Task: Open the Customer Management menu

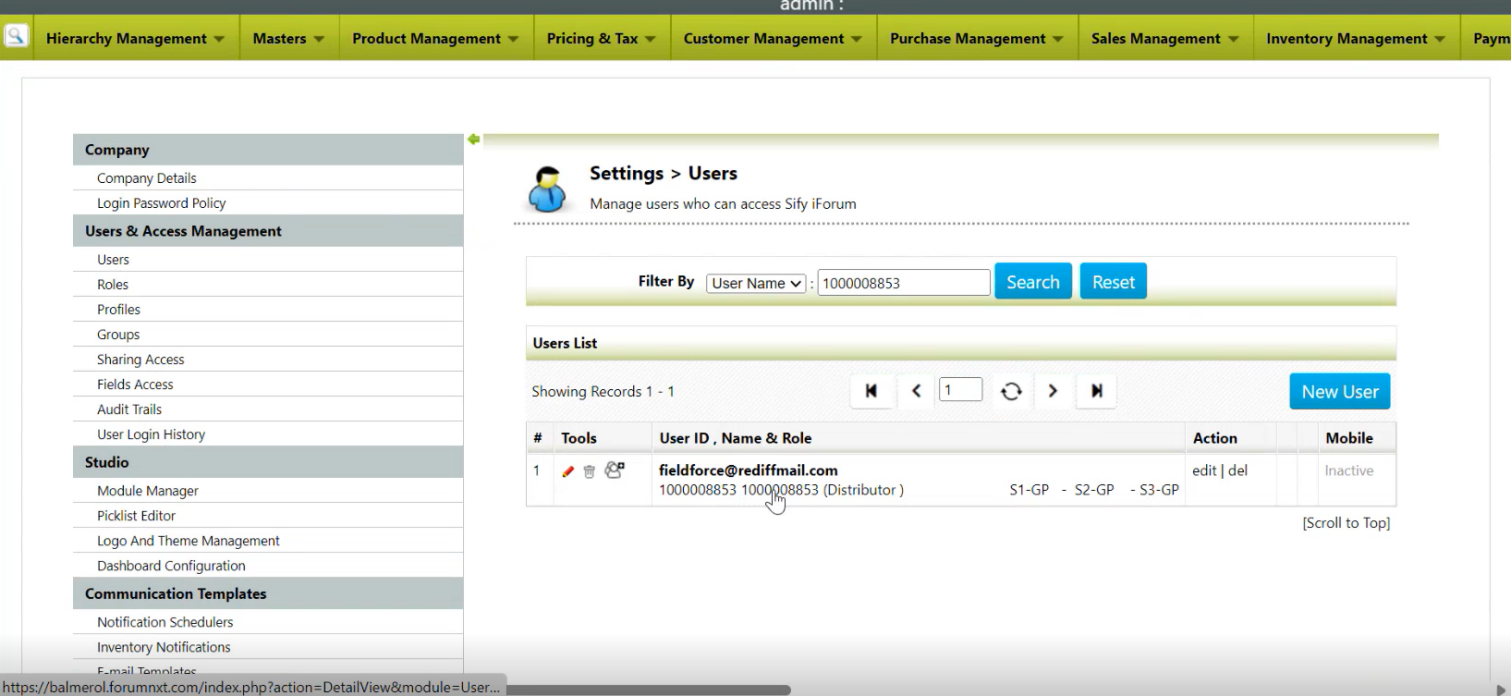Action: coord(773,38)
